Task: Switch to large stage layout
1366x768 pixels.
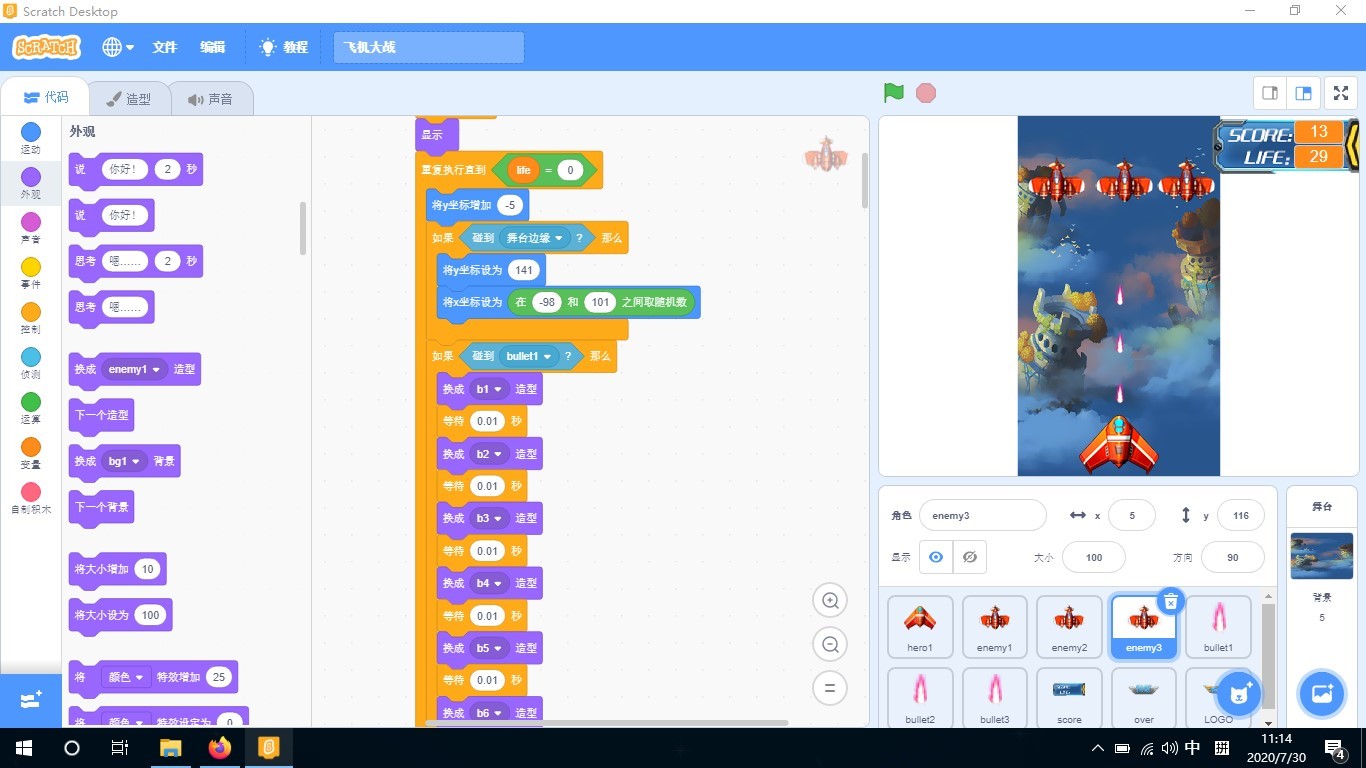Action: [1303, 93]
